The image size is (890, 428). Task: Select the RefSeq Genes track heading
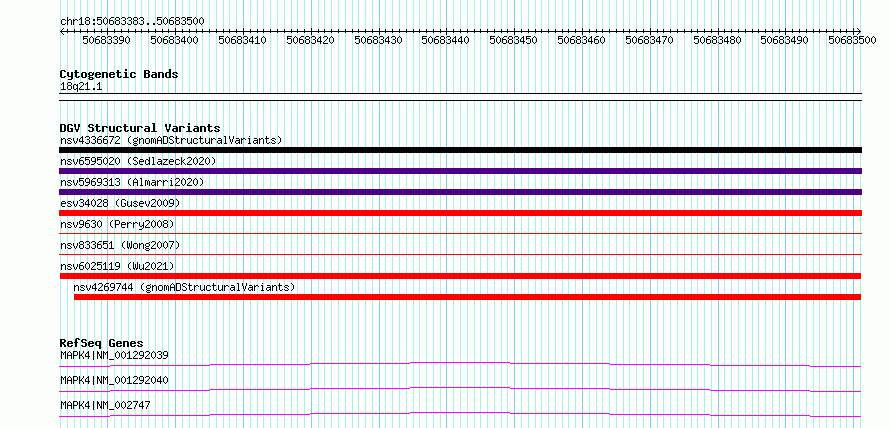click(x=101, y=343)
